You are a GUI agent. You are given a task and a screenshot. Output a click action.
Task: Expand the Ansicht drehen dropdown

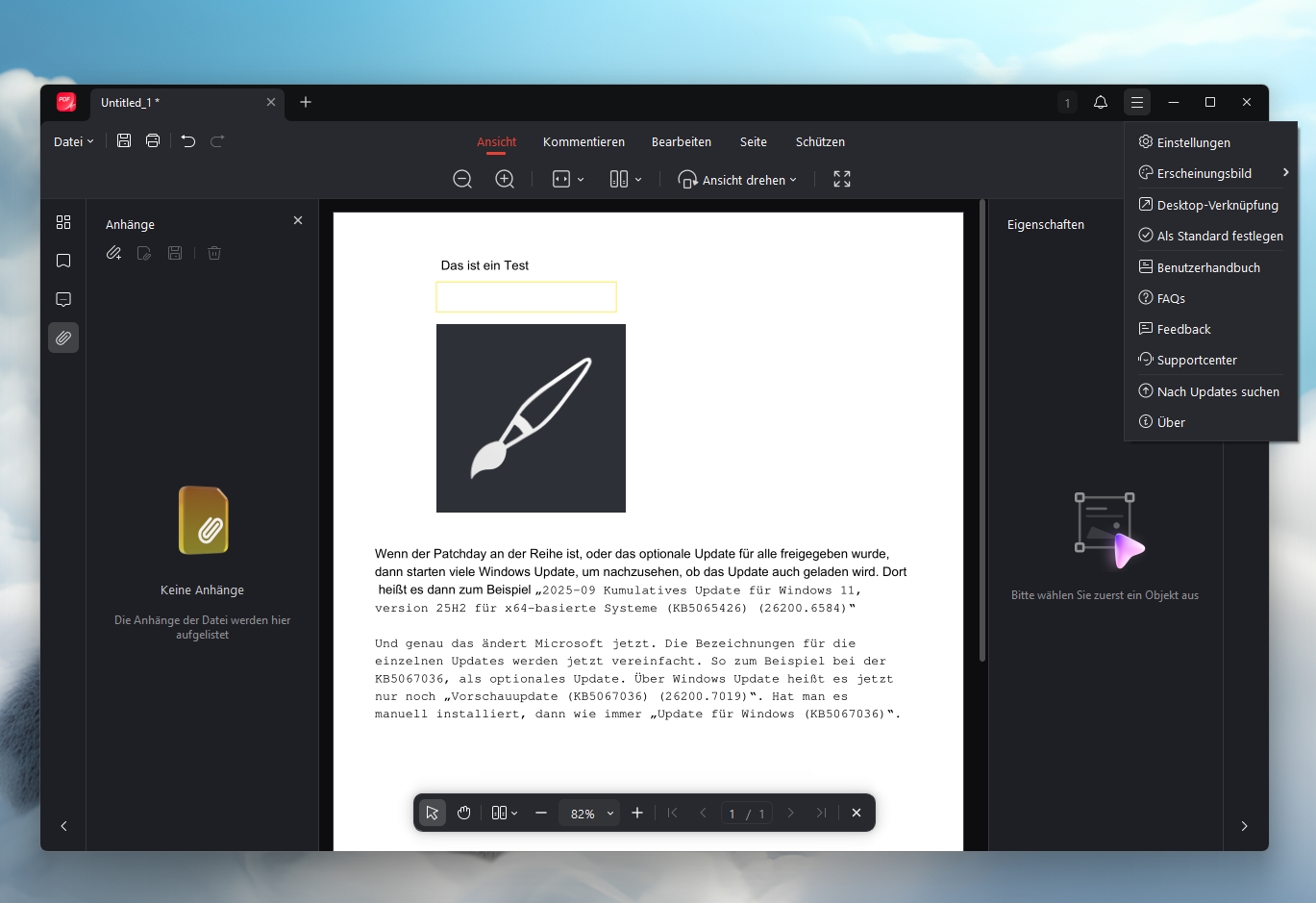coord(738,180)
